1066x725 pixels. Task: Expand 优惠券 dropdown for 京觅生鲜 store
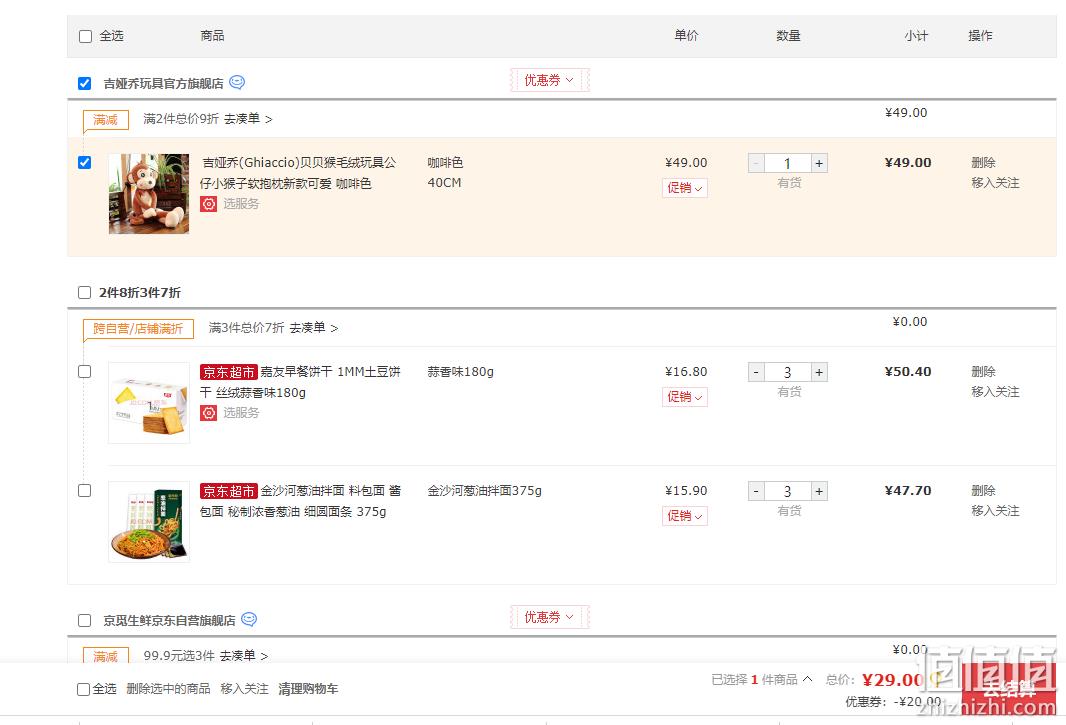[x=549, y=617]
